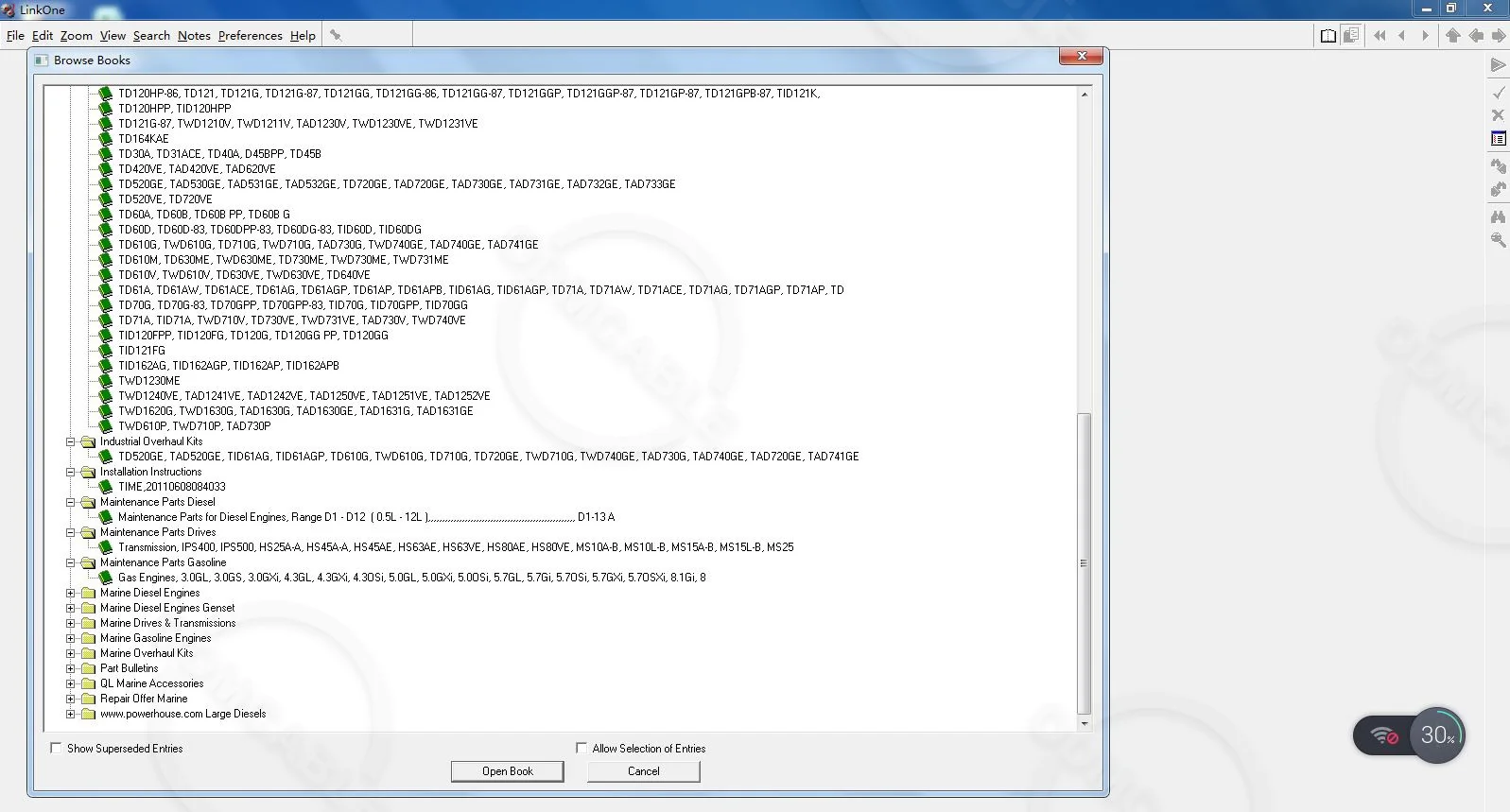Screen dimensions: 1510x812
Task: Select the TID162AG, TID162AGP book entry
Action: pos(229,366)
